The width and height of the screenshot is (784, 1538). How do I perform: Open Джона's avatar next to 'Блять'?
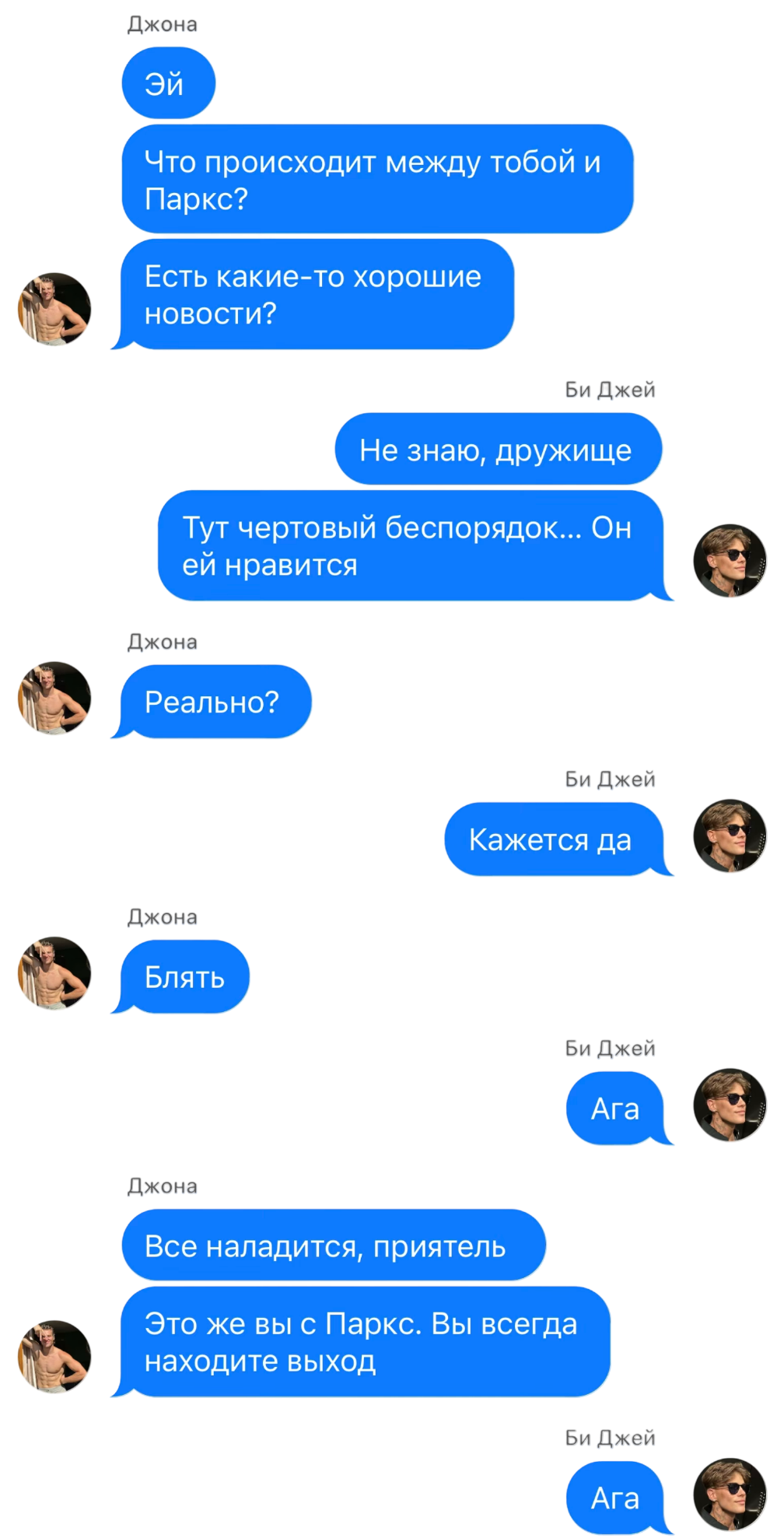coord(54,973)
